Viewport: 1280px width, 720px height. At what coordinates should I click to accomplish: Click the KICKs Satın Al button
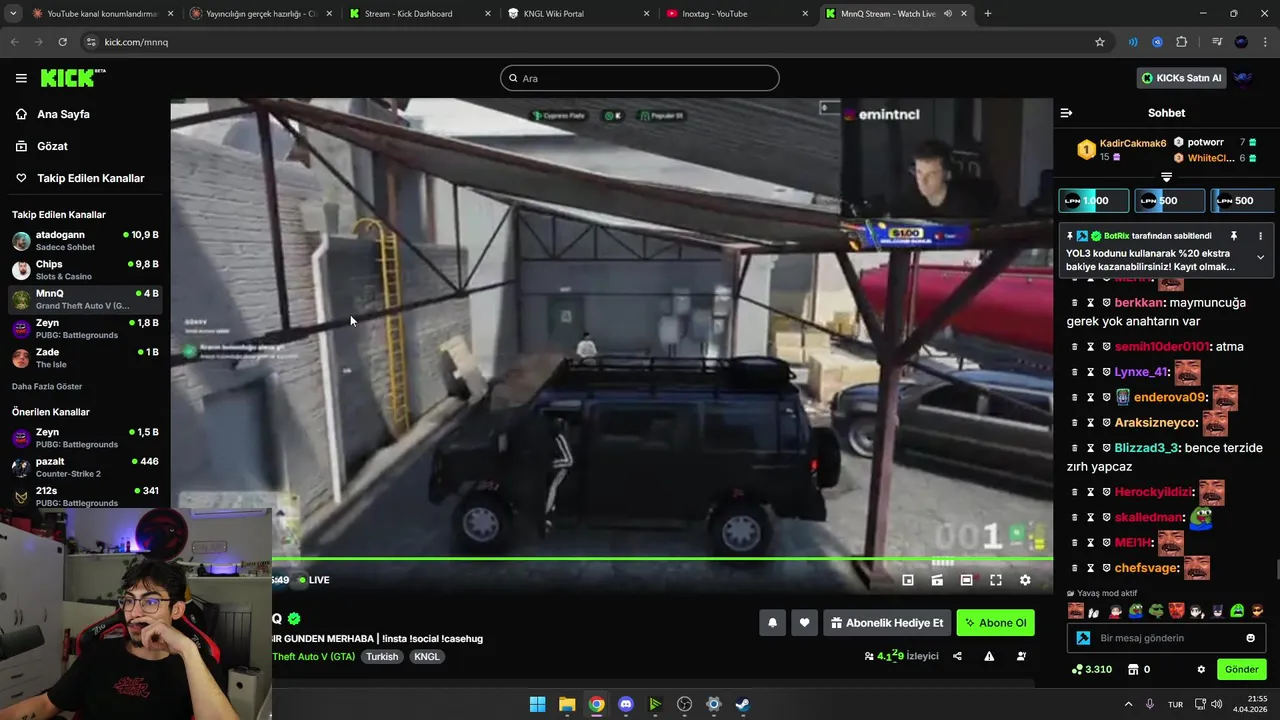point(1181,78)
